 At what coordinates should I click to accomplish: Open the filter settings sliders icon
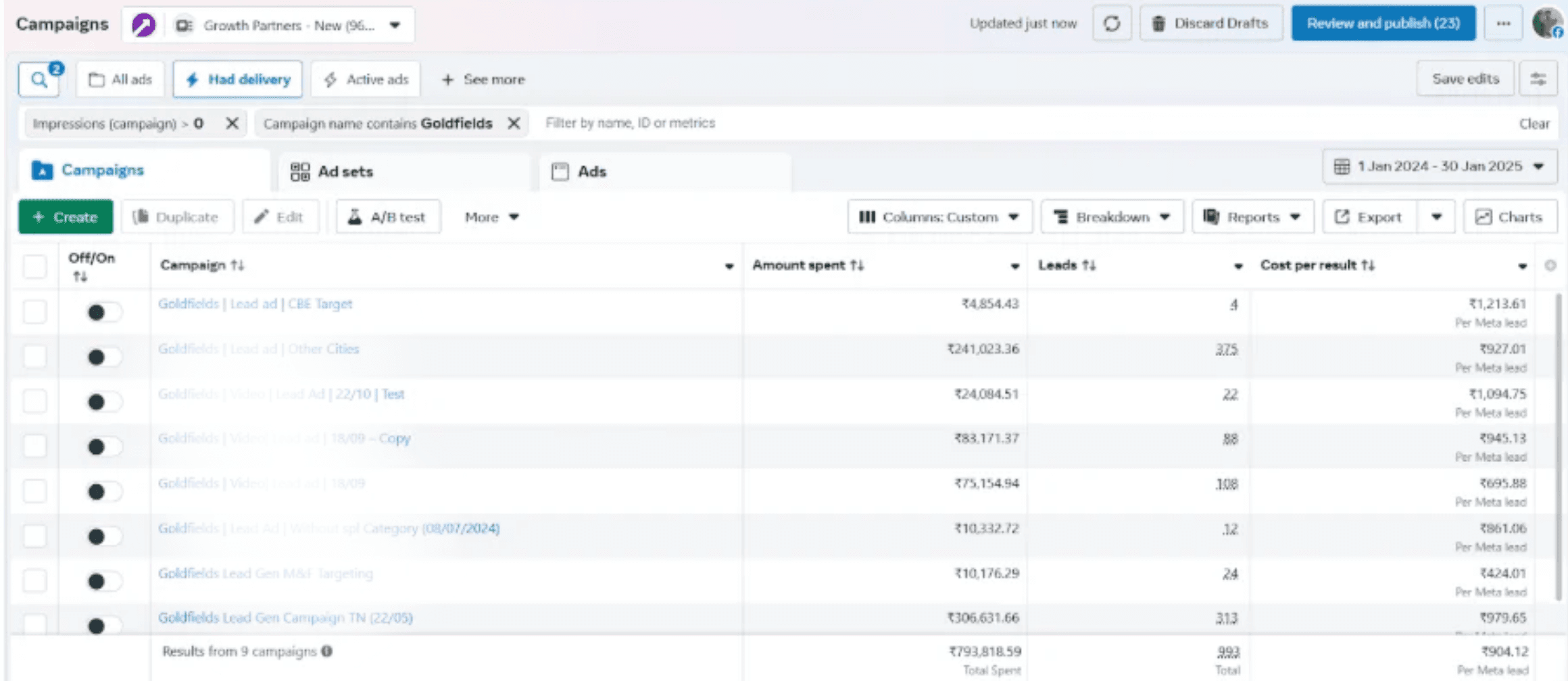click(1538, 79)
